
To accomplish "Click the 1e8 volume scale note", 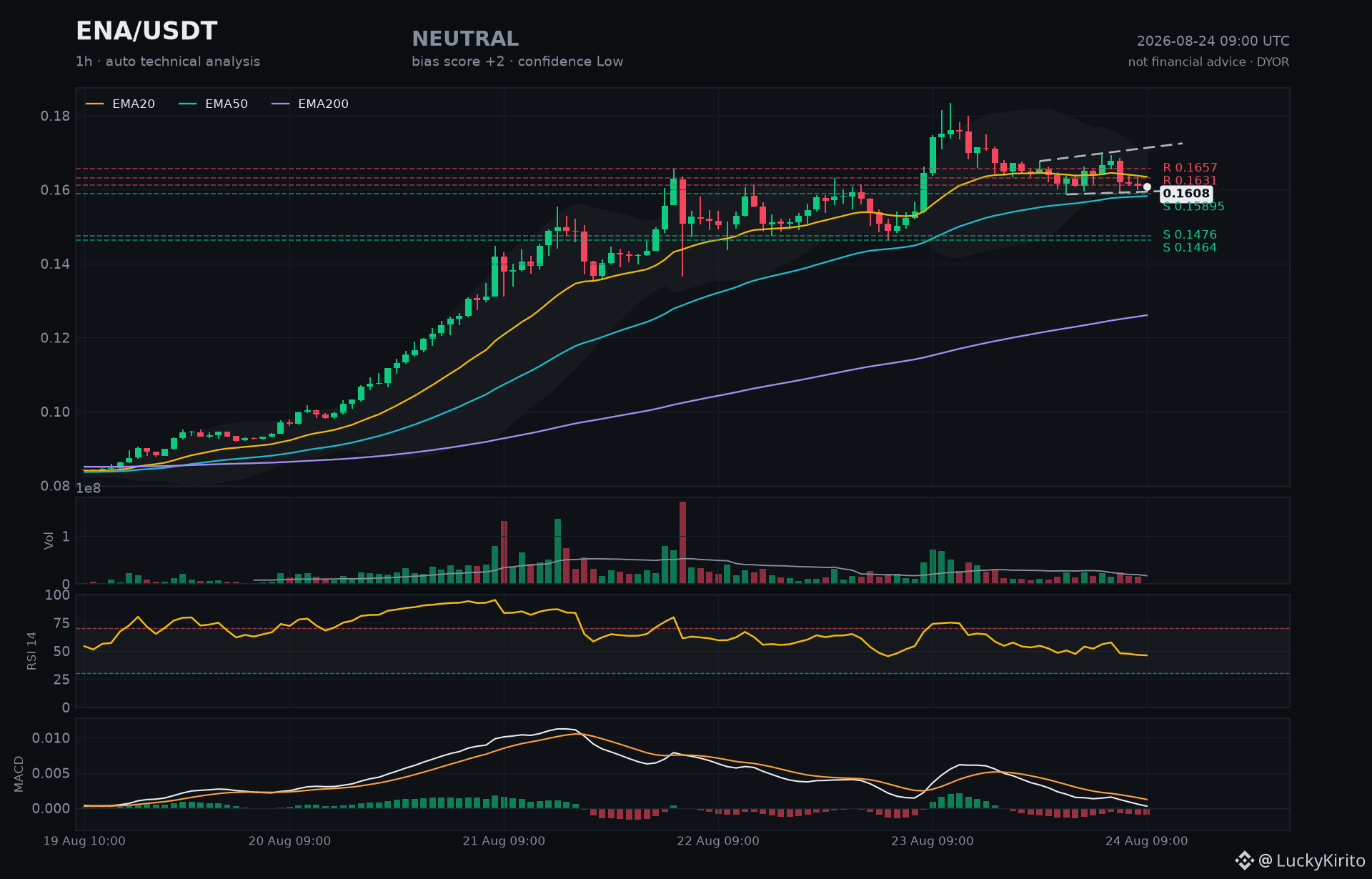I will (x=89, y=489).
